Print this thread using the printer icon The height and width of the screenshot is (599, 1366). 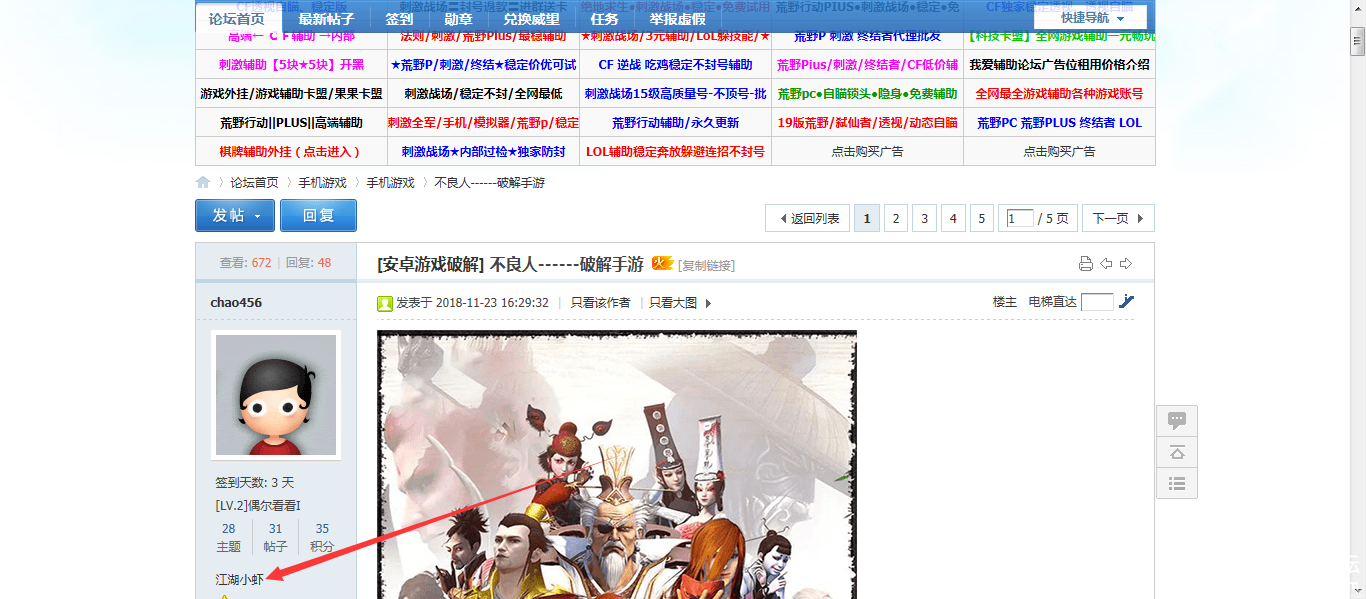[1086, 264]
